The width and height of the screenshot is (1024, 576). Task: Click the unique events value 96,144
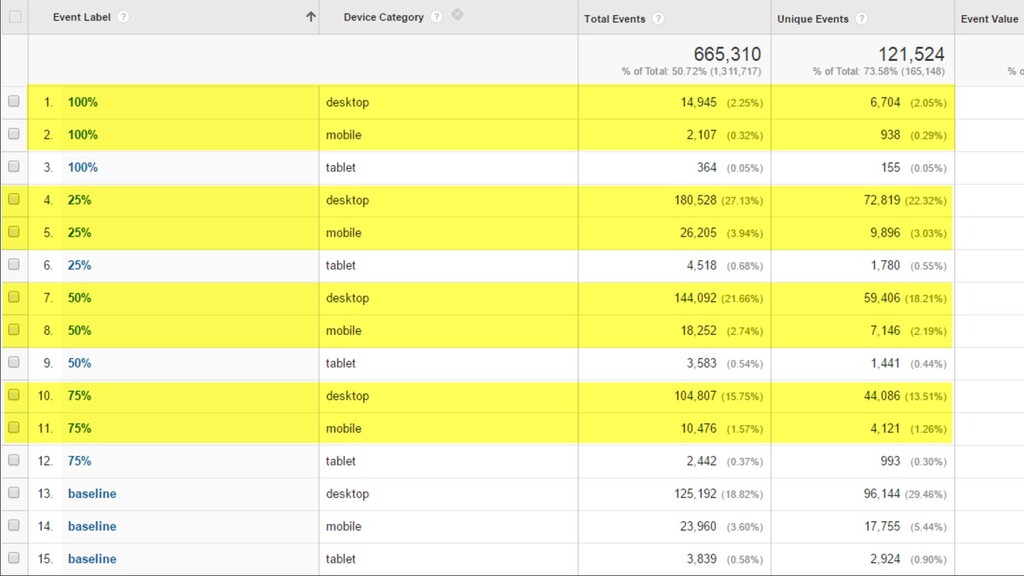click(882, 494)
